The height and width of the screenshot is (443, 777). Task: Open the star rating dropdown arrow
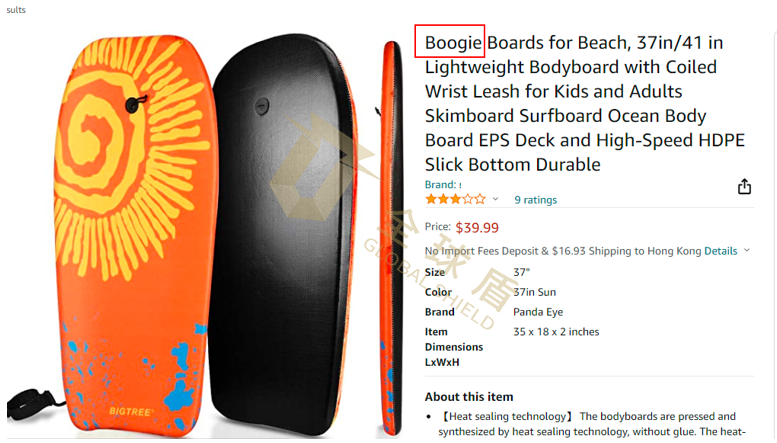pos(495,199)
